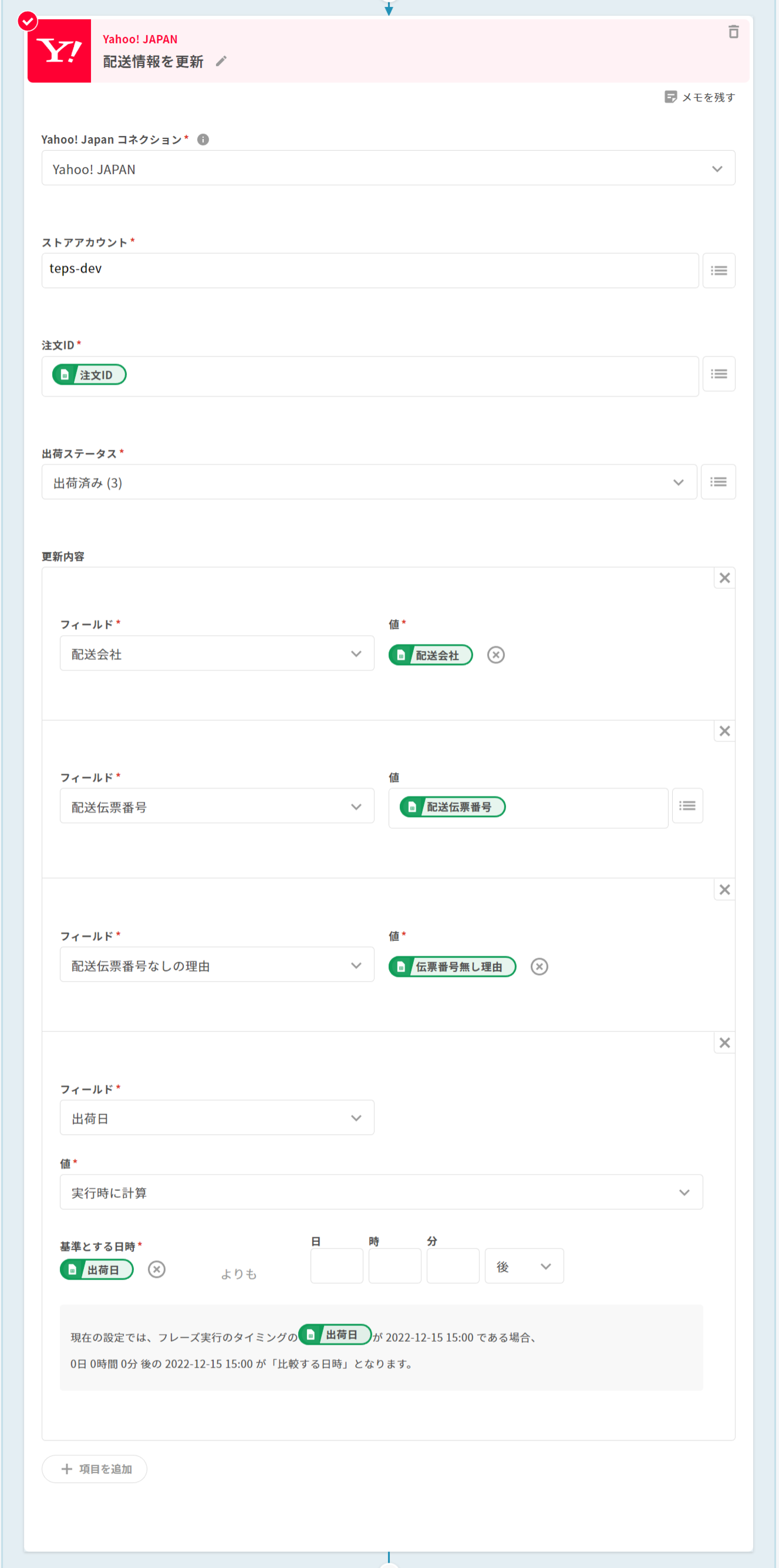Image resolution: width=779 pixels, height=1568 pixels.
Task: Open list picker beside 配送伝票番号 value
Action: pos(687,807)
